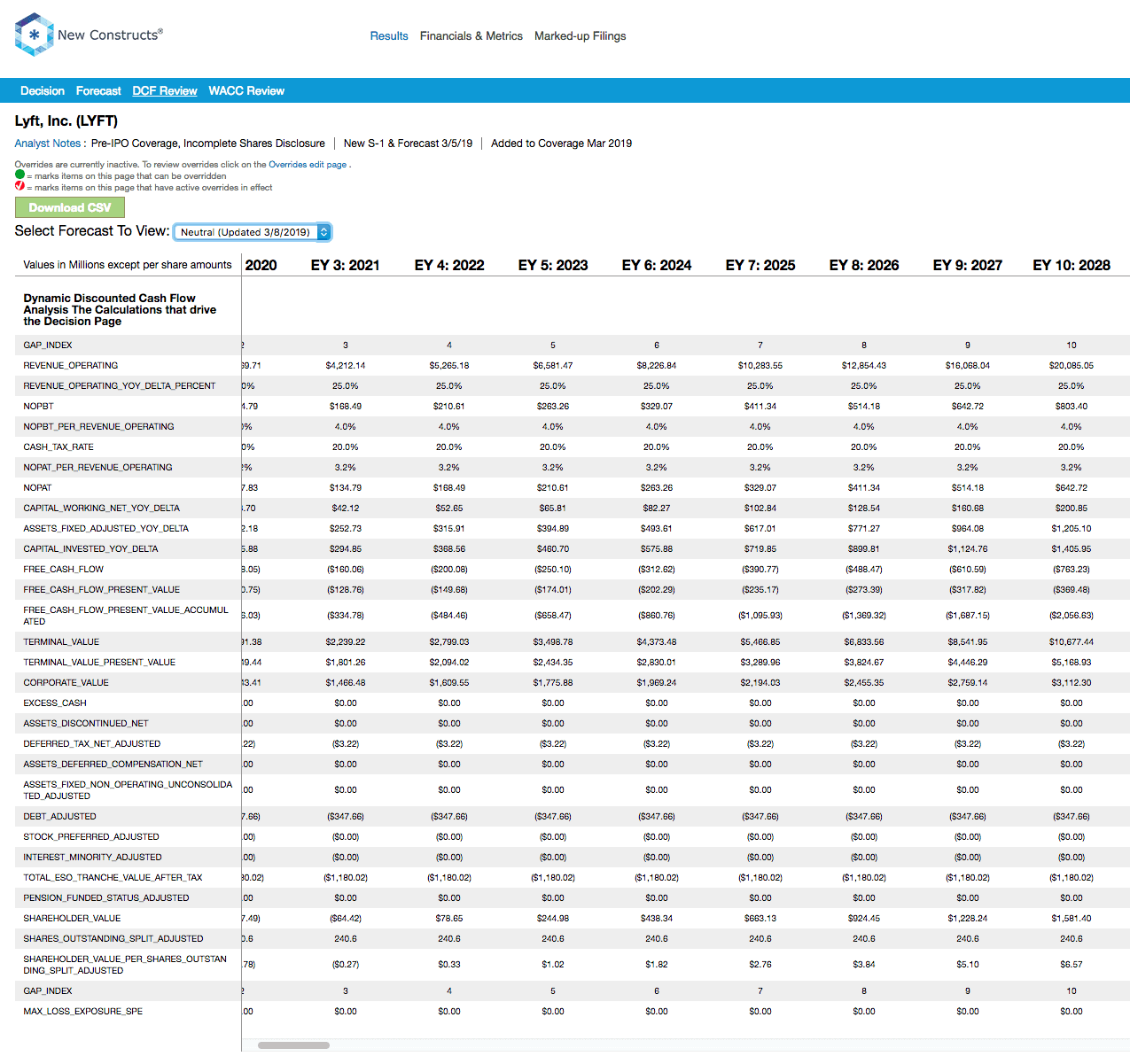The image size is (1130, 1064).
Task: Click the 2022 per-share value $0.33
Action: point(449,965)
